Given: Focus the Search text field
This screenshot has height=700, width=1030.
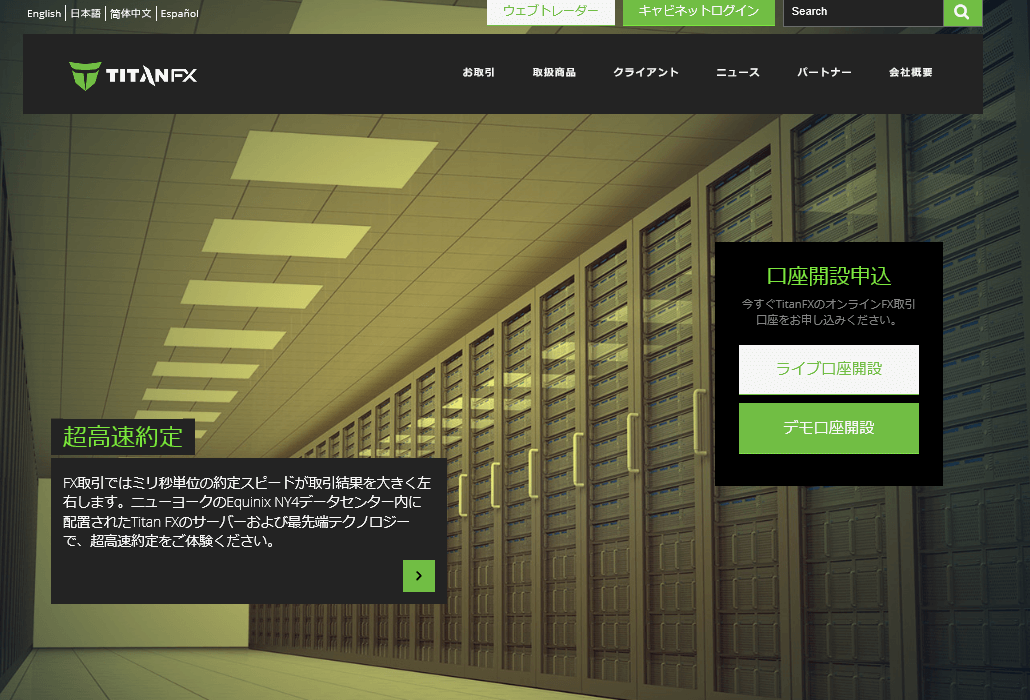Looking at the screenshot, I should [x=862, y=12].
